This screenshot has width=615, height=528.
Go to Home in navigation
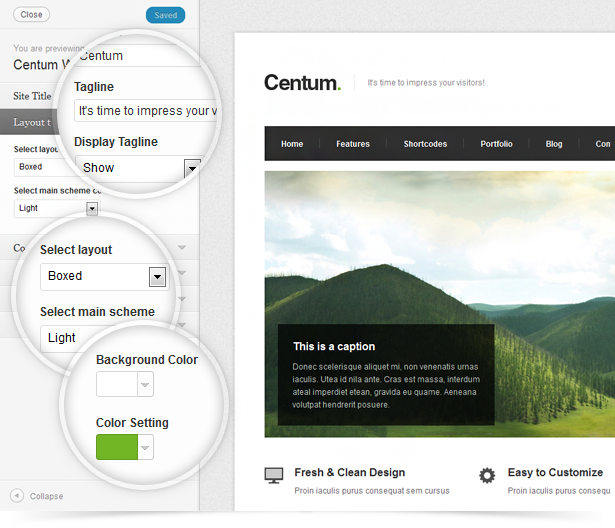292,144
